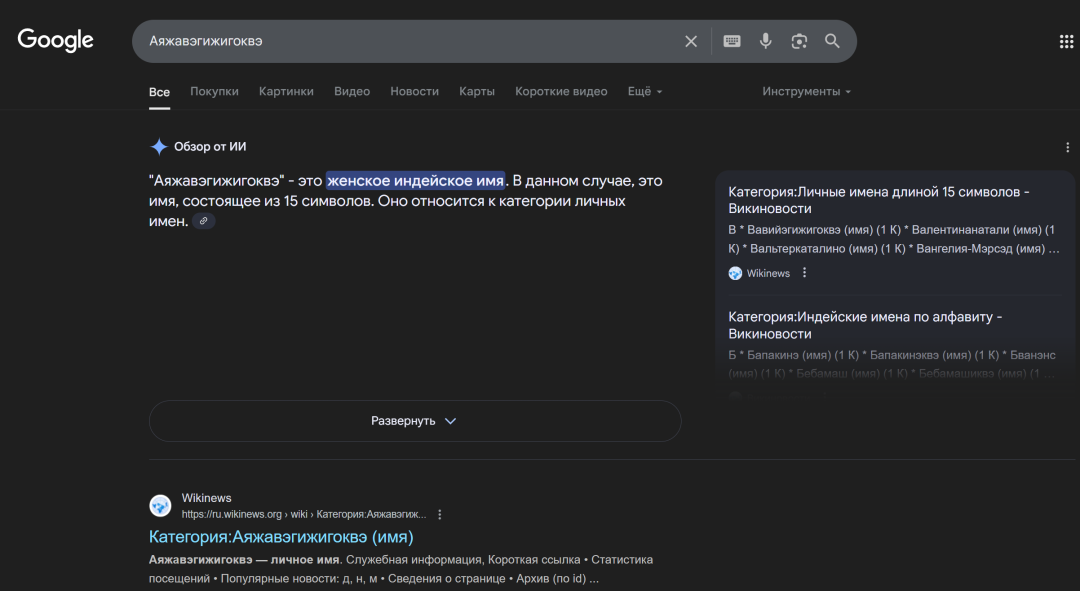Select the 'Все' tab
The image size is (1080, 591).
[x=159, y=92]
